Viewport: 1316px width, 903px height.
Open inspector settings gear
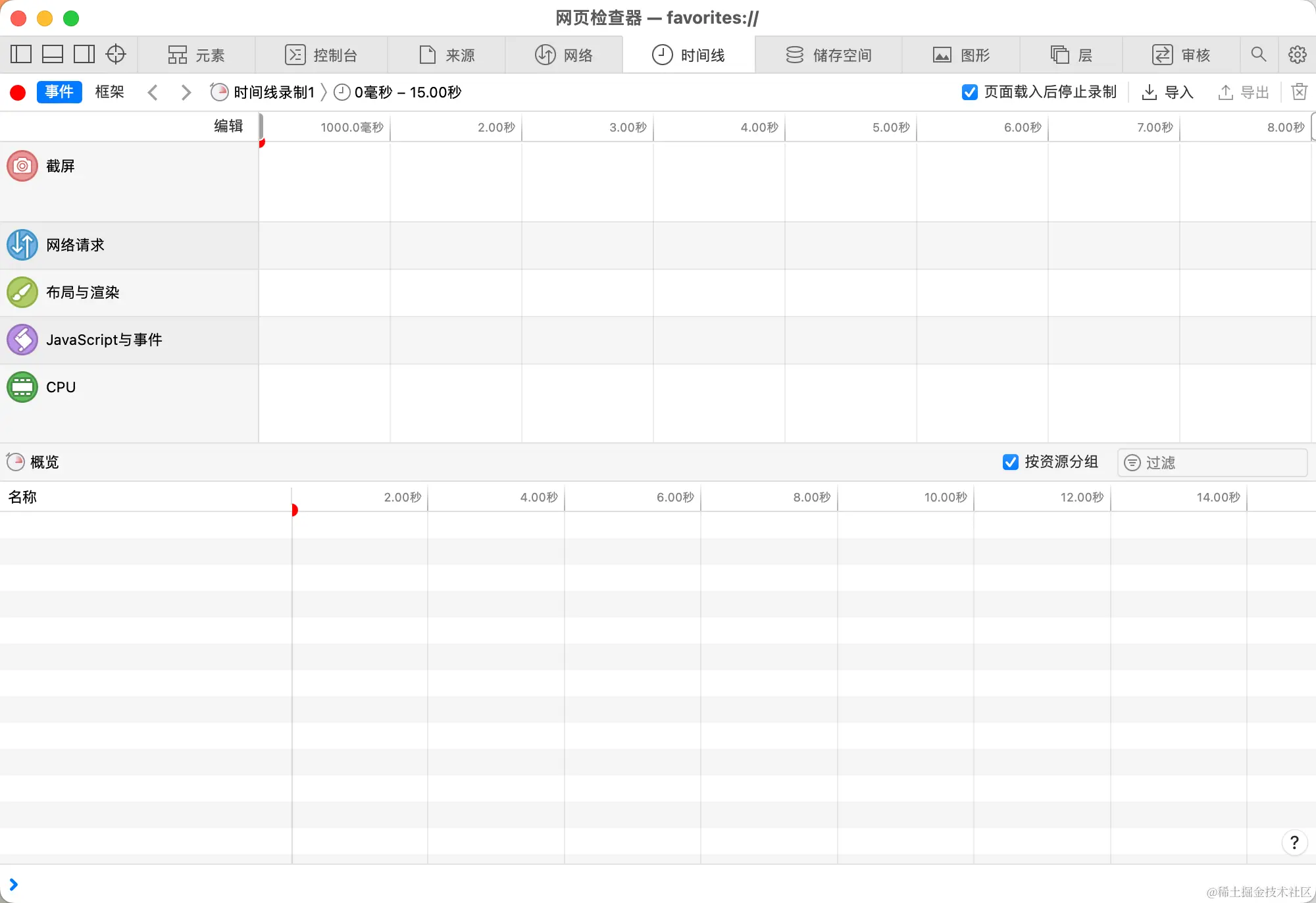point(1297,55)
